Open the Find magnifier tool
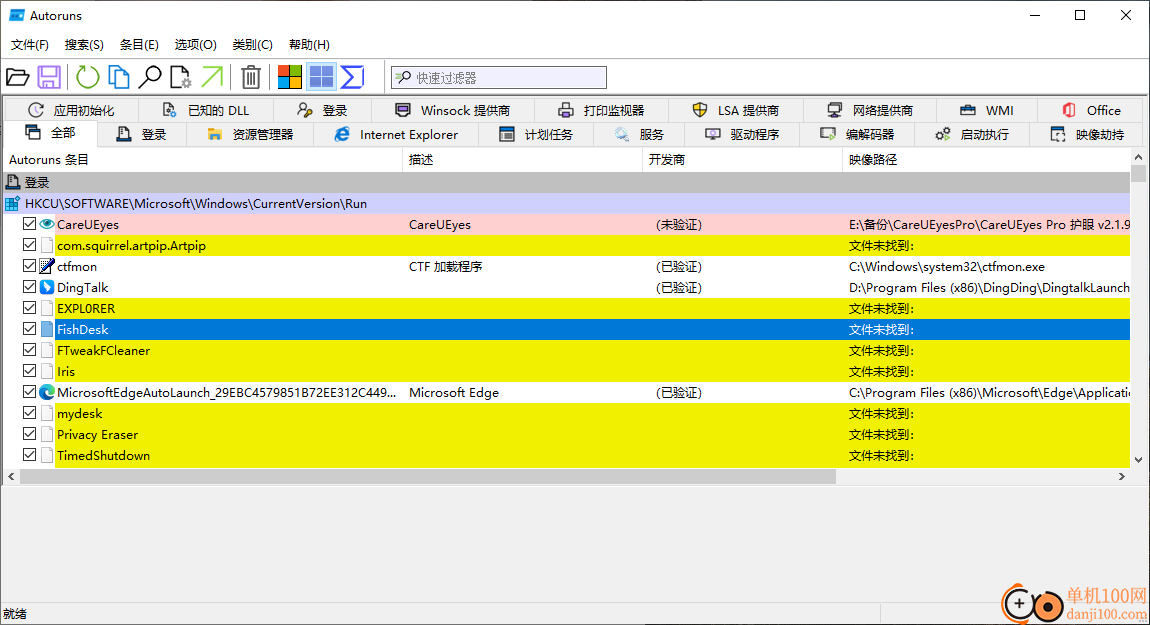The height and width of the screenshot is (625, 1150). point(150,77)
